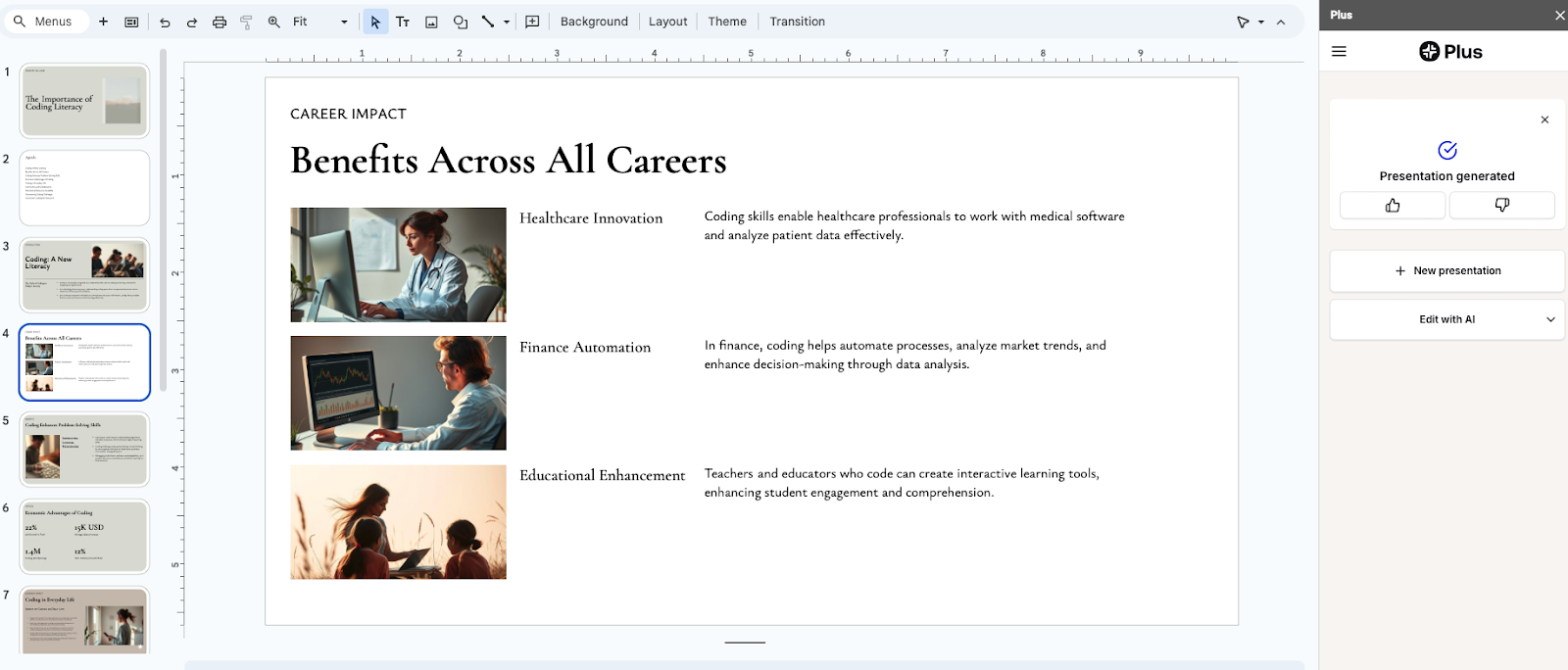Click the Add comment icon
The width and height of the screenshot is (1568, 670).
(532, 22)
